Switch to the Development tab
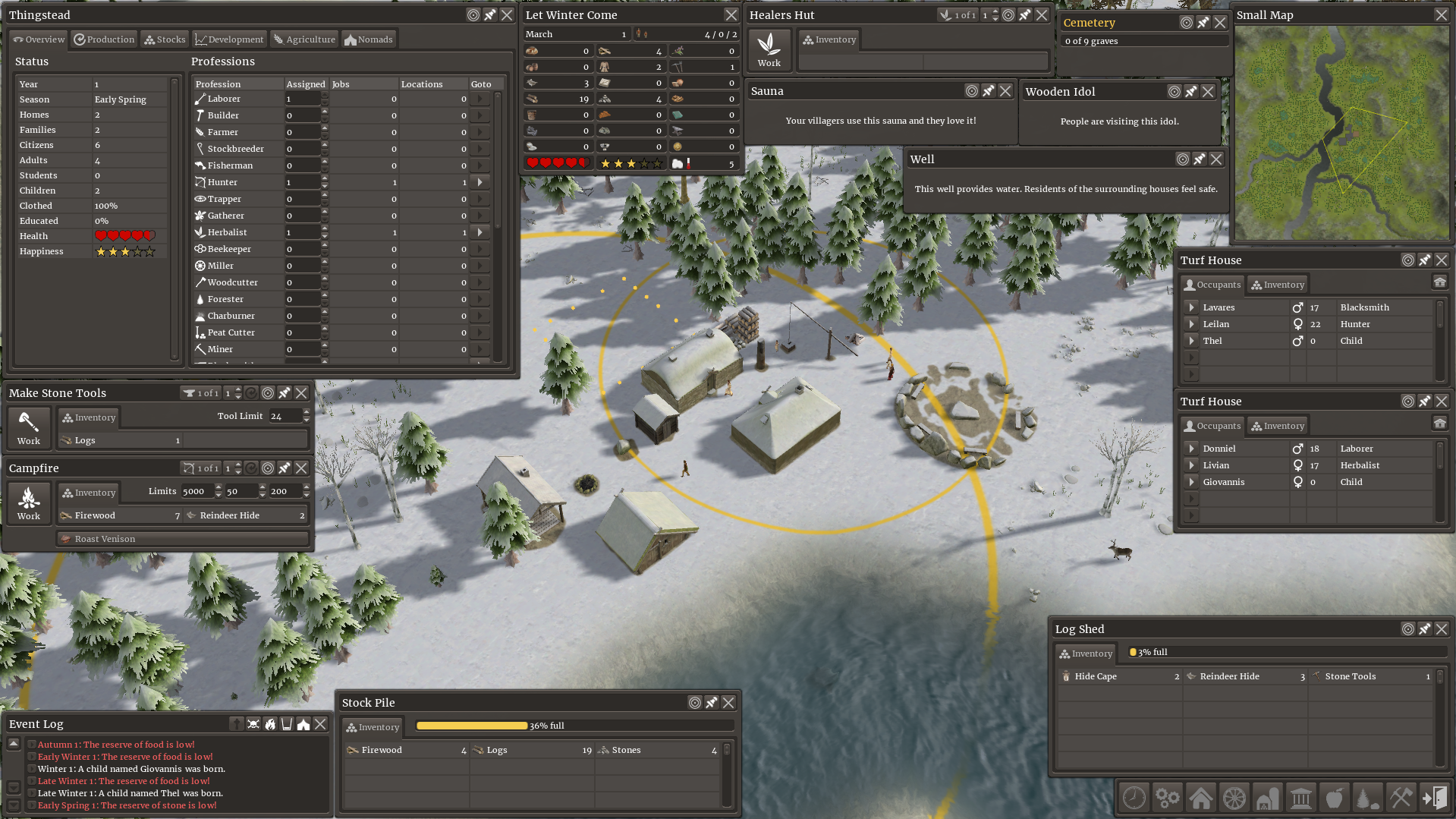Screen dimensions: 1456x819 coord(229,39)
